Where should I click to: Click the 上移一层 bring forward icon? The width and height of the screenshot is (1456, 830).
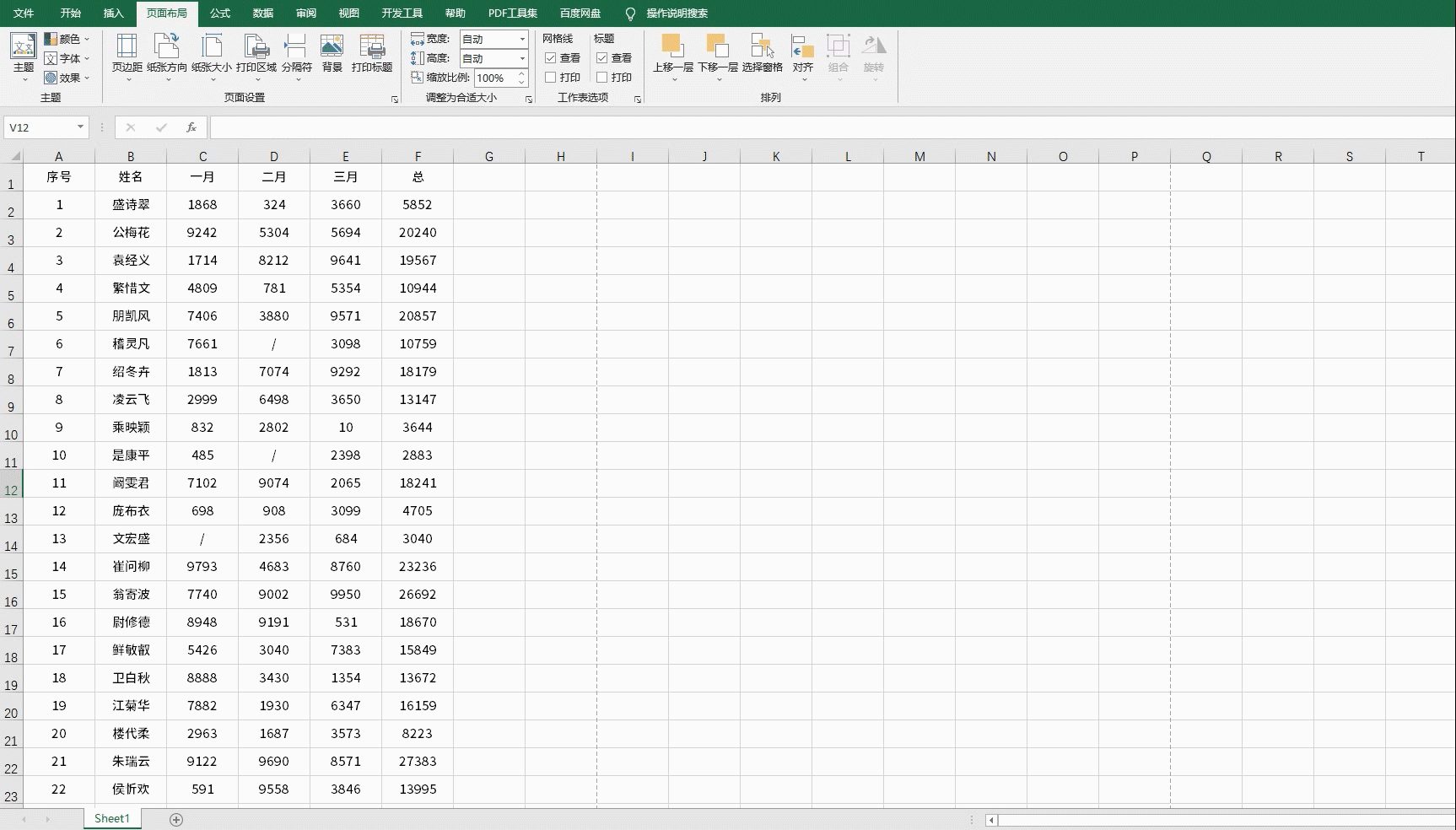click(x=672, y=46)
